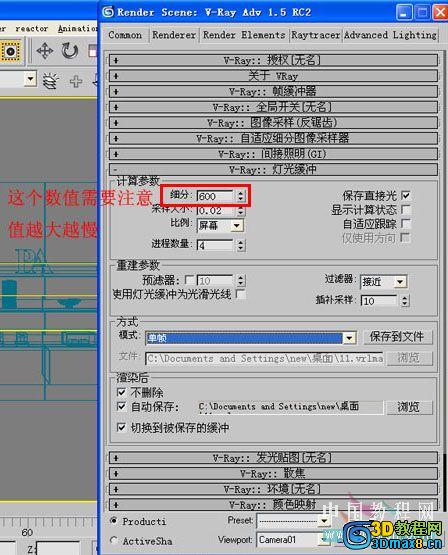Uncheck the 切换到被保存的缓冲 checkbox
This screenshot has height=555, width=448.
121,428
